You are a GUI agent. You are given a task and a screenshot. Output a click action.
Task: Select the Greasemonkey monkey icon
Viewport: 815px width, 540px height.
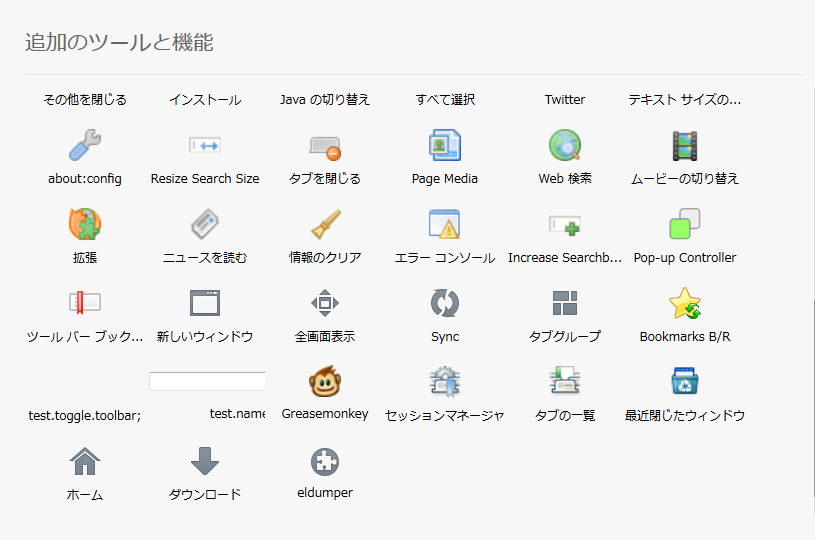click(325, 382)
